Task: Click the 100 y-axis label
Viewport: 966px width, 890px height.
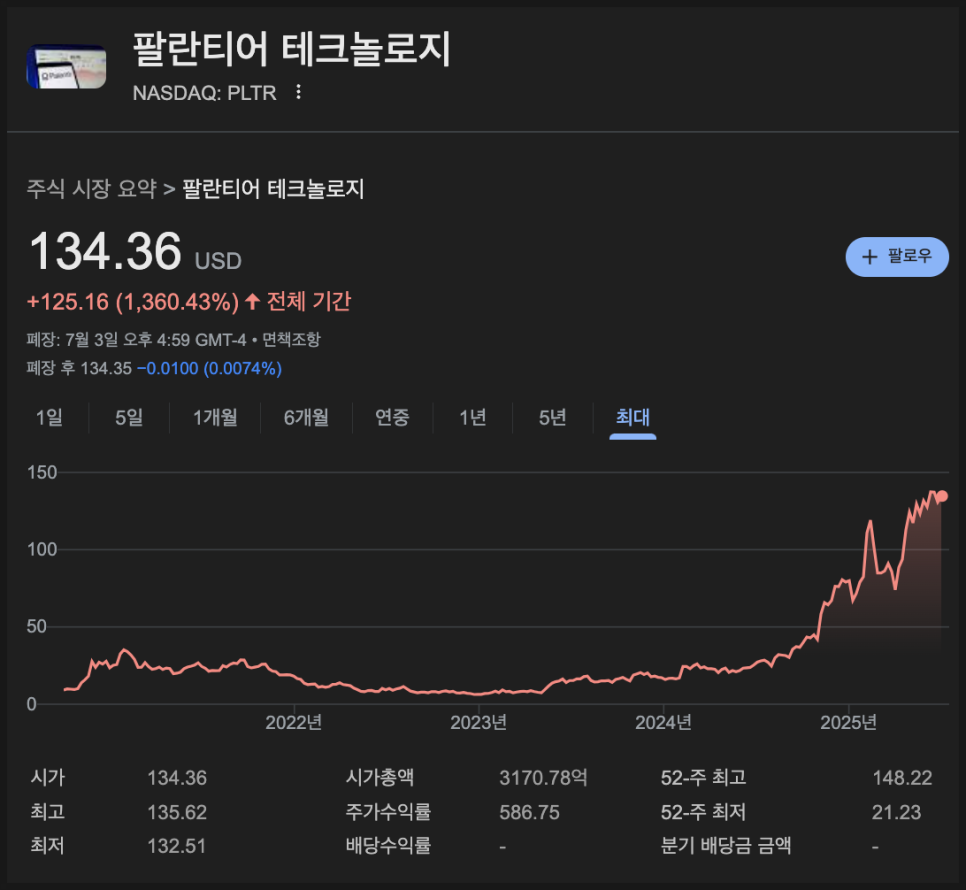Action: [x=42, y=549]
